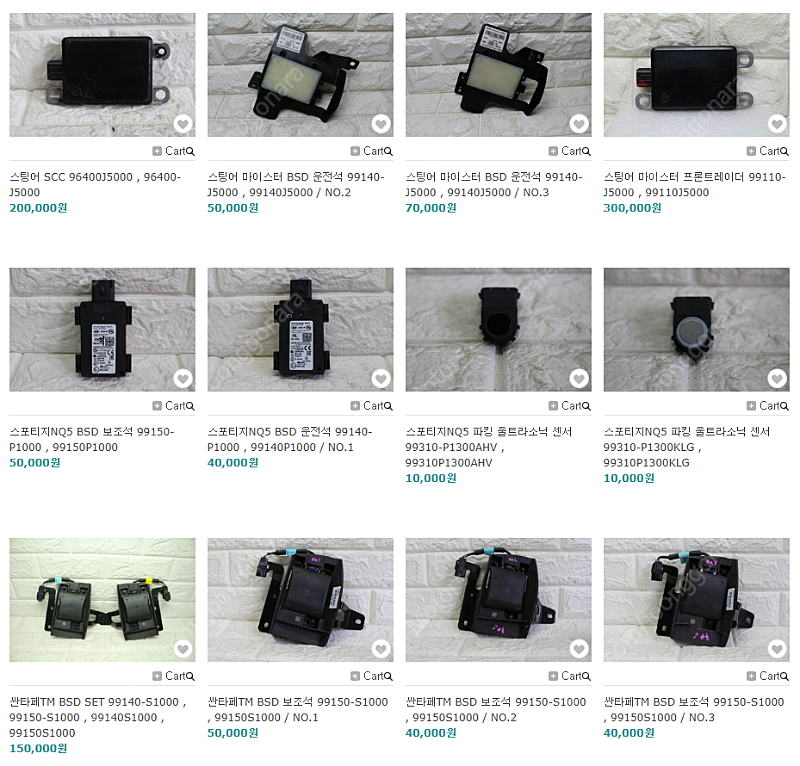Open 스팅어 SCC 96400J5000 product title
The height and width of the screenshot is (766, 800).
tap(95, 185)
